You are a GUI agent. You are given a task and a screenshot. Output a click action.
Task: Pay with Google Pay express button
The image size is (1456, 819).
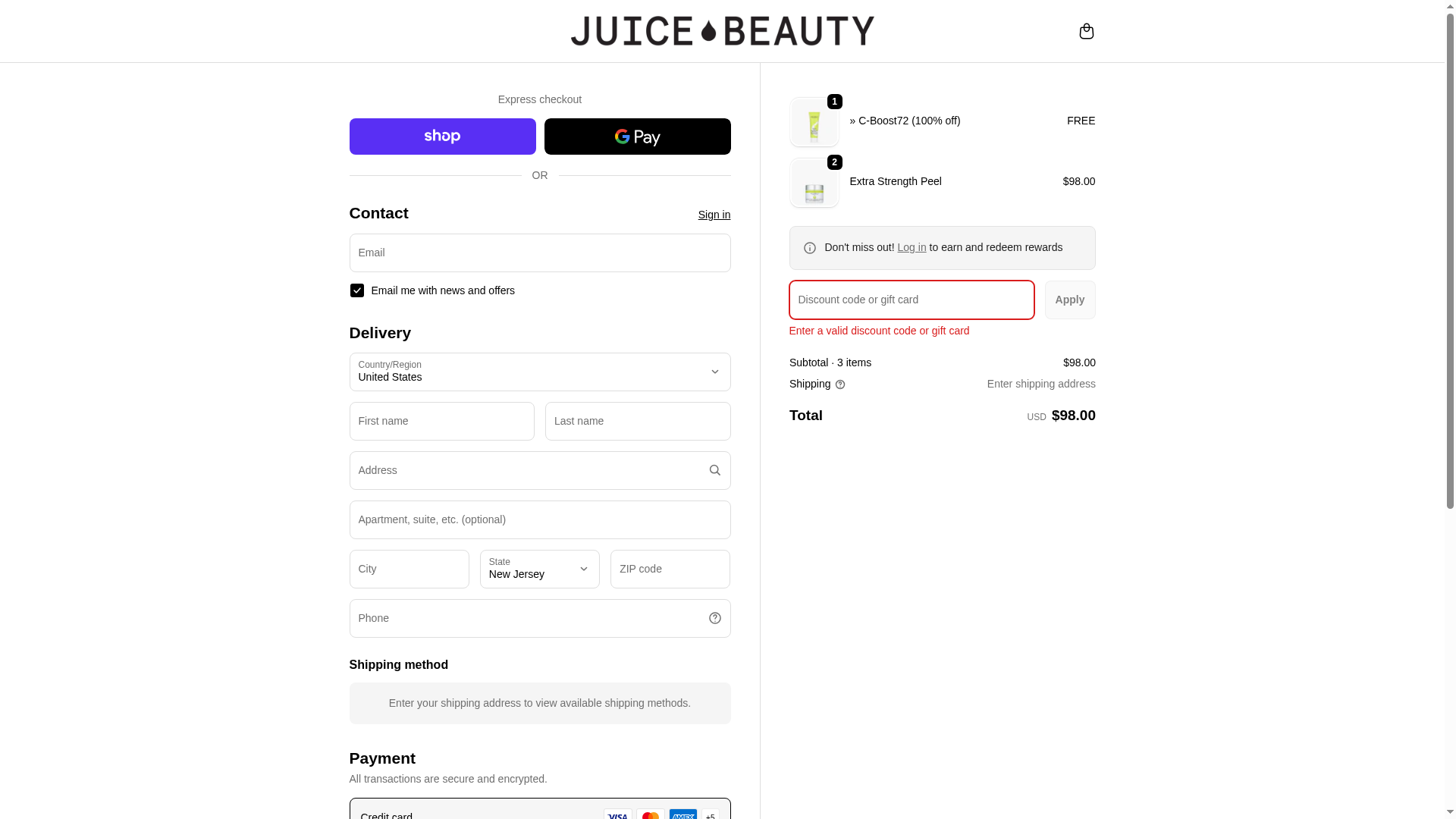click(x=637, y=136)
